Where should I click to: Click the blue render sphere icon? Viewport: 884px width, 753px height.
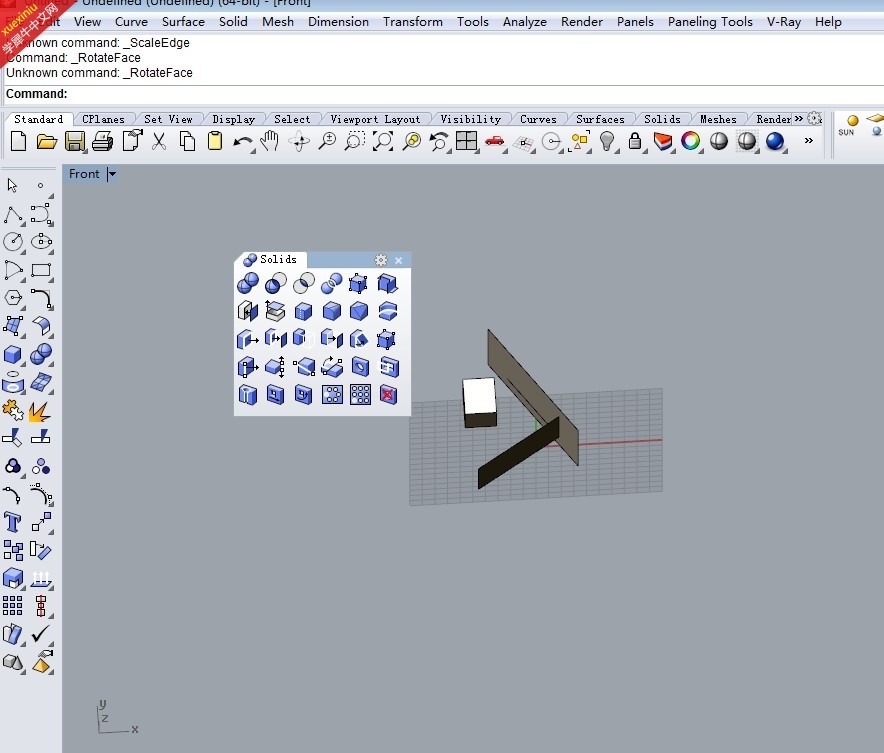[775, 141]
